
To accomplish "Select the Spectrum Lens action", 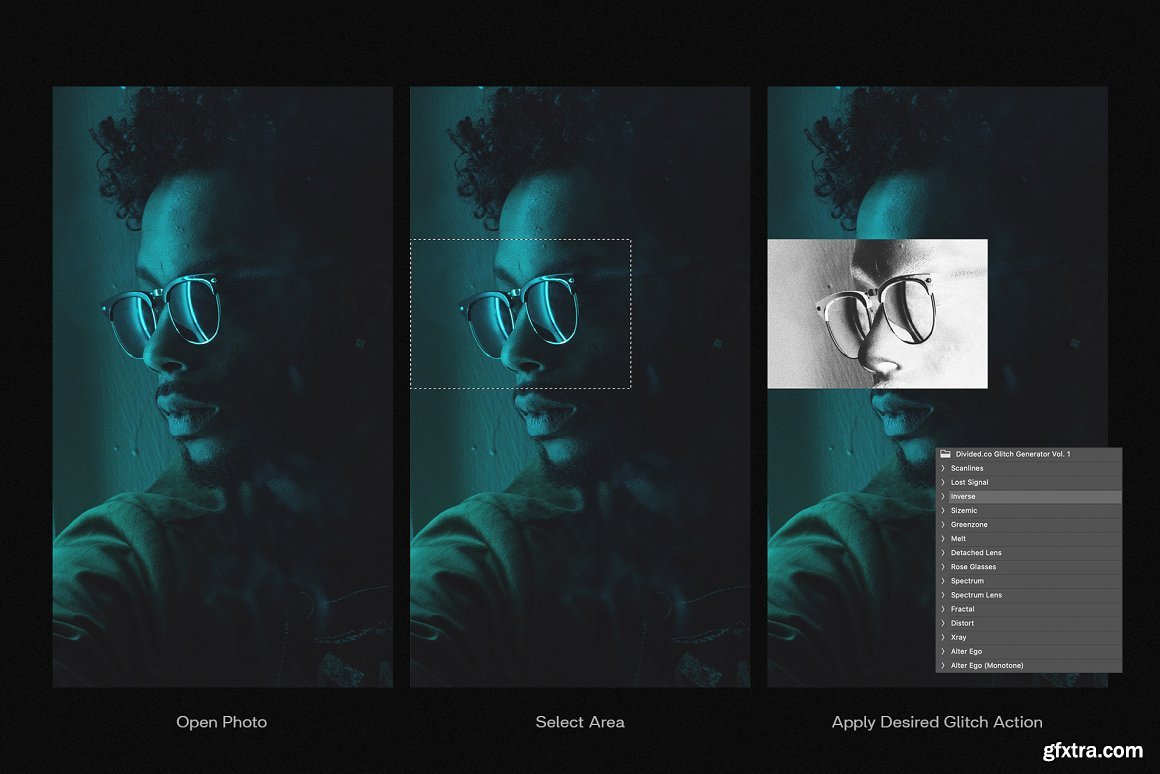I will [x=976, y=595].
